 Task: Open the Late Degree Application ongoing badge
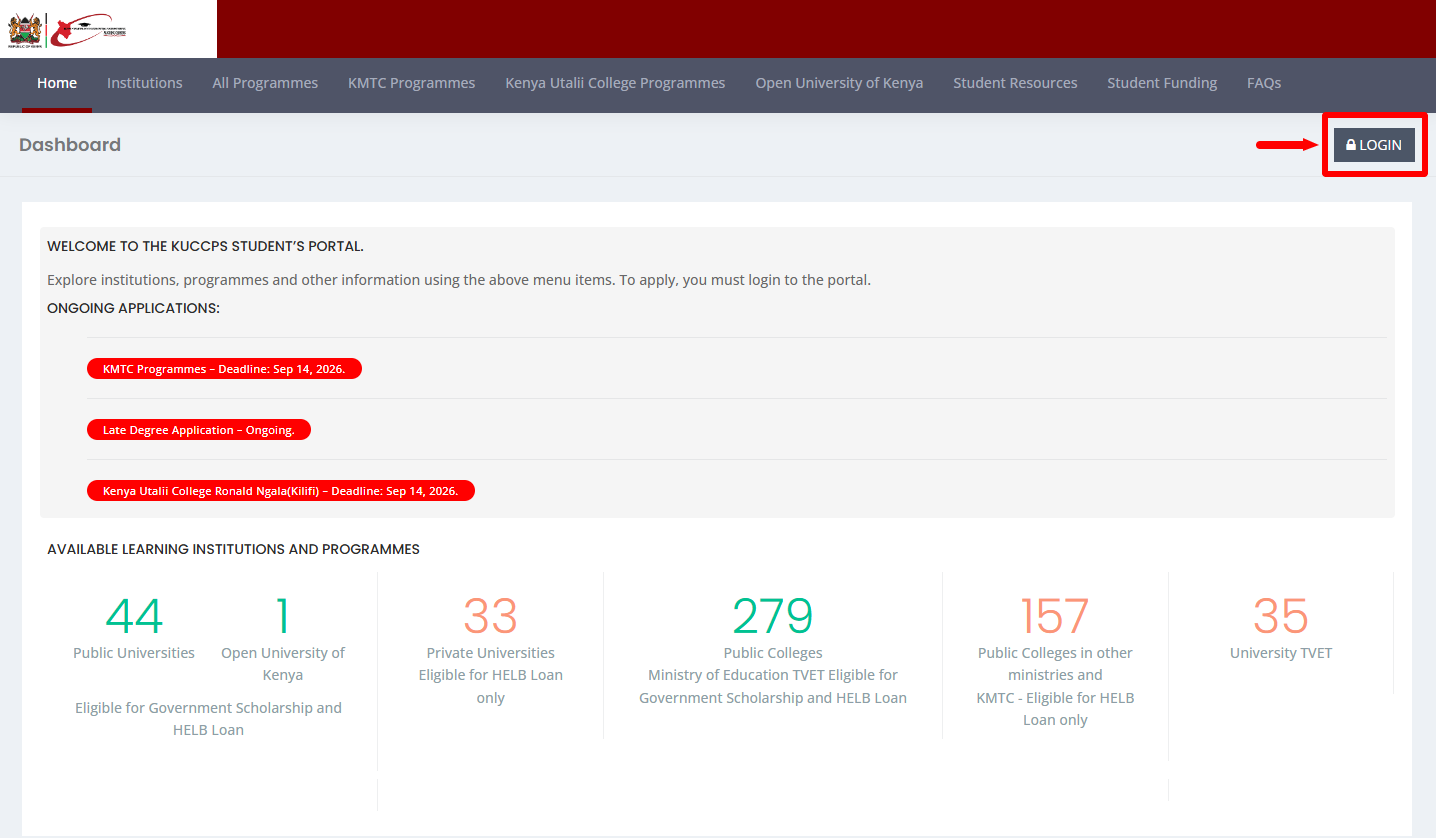pos(199,430)
